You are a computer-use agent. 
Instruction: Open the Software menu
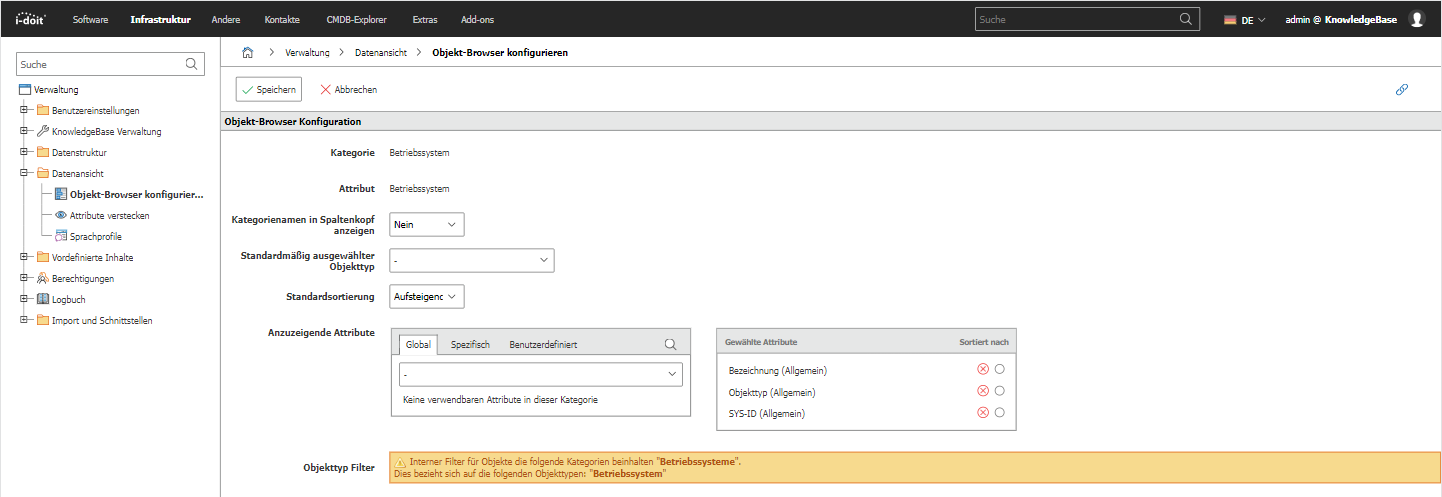pos(90,20)
